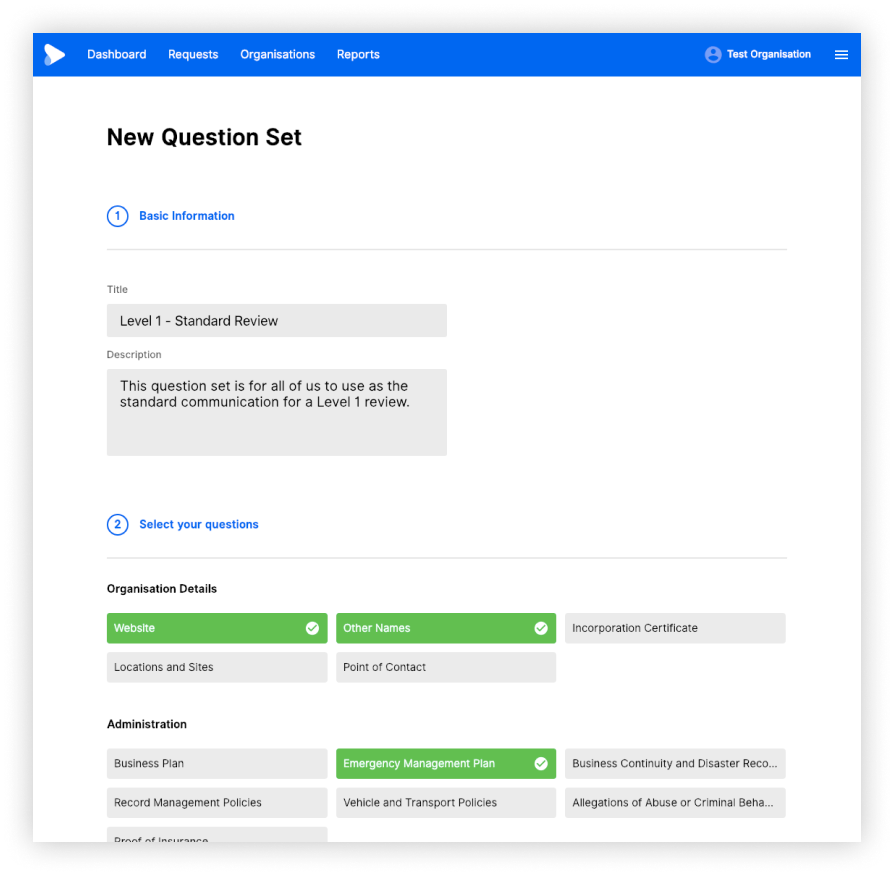Click the blue play logo icon
Viewport: 894px width, 875px height.
click(55, 54)
